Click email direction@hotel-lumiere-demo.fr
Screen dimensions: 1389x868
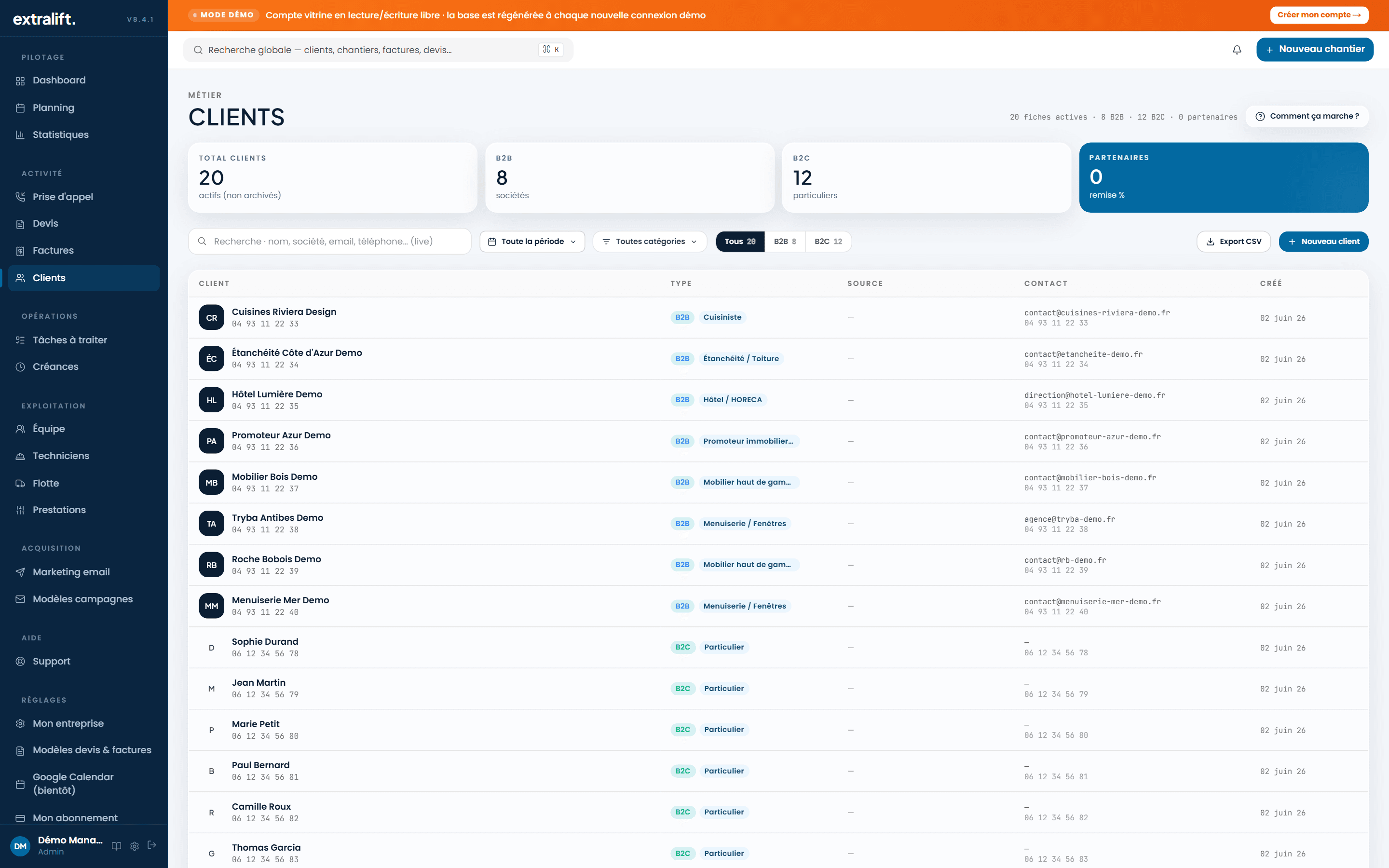pos(1094,395)
